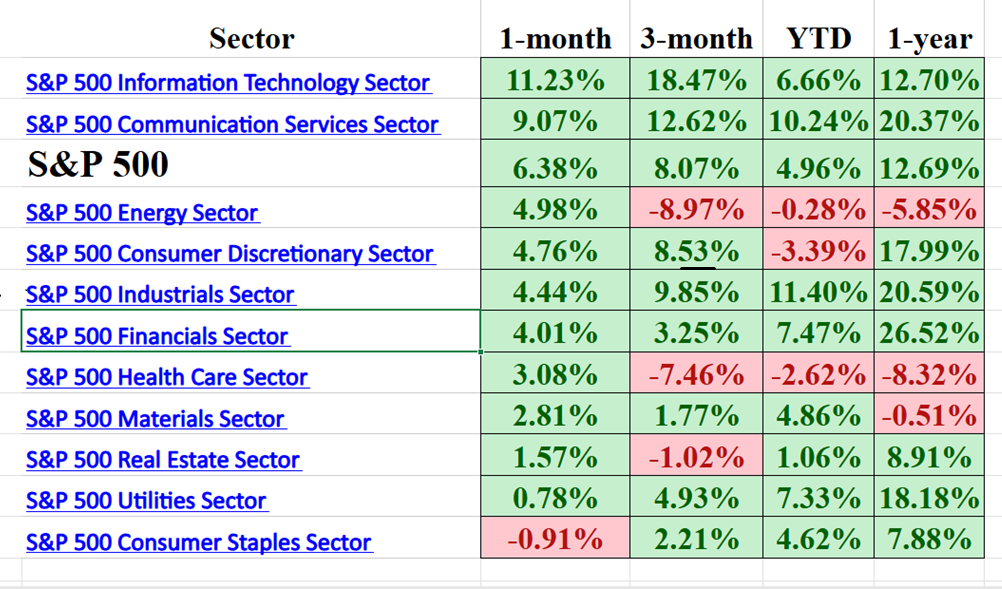
Task: Click the YTD column header cell
Action: [x=818, y=39]
